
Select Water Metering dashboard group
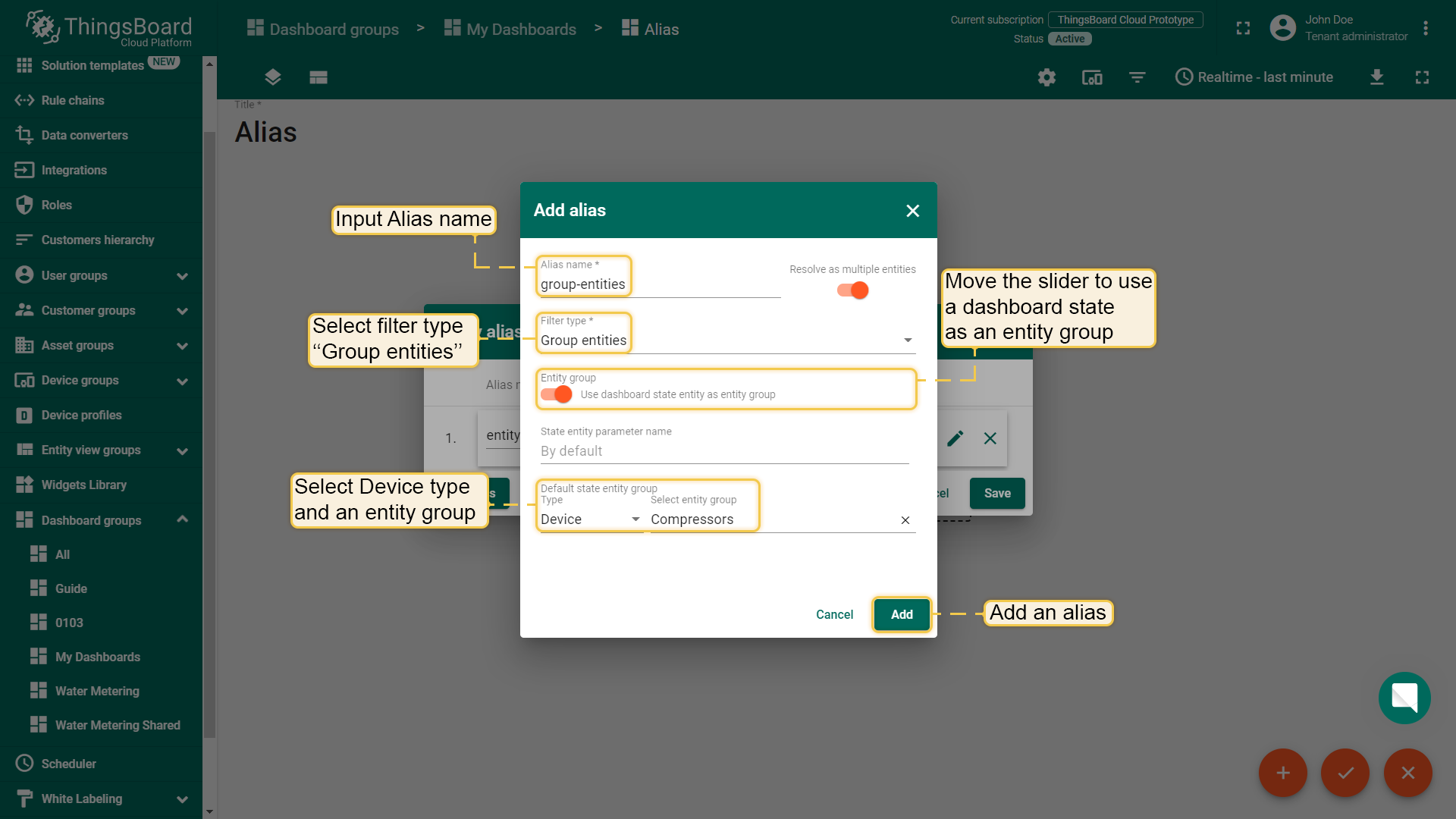97,691
